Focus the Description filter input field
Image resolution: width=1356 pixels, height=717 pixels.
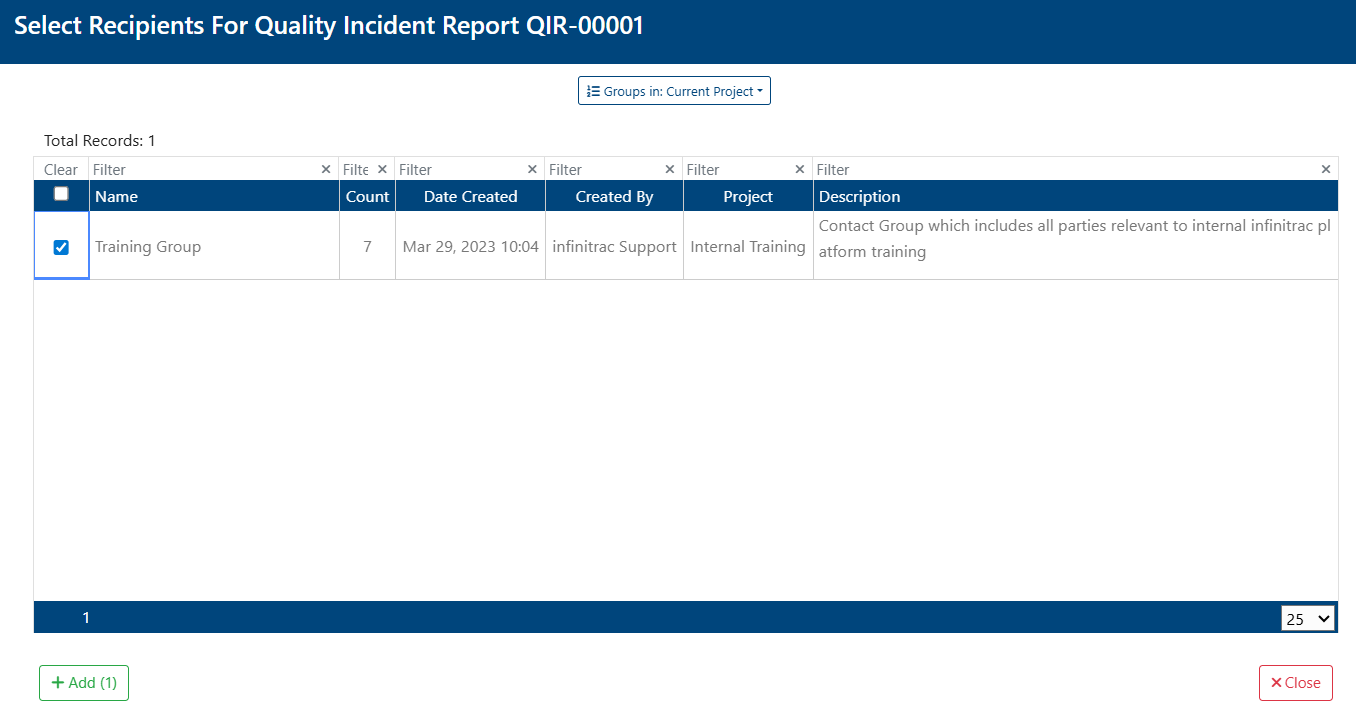(1067, 170)
